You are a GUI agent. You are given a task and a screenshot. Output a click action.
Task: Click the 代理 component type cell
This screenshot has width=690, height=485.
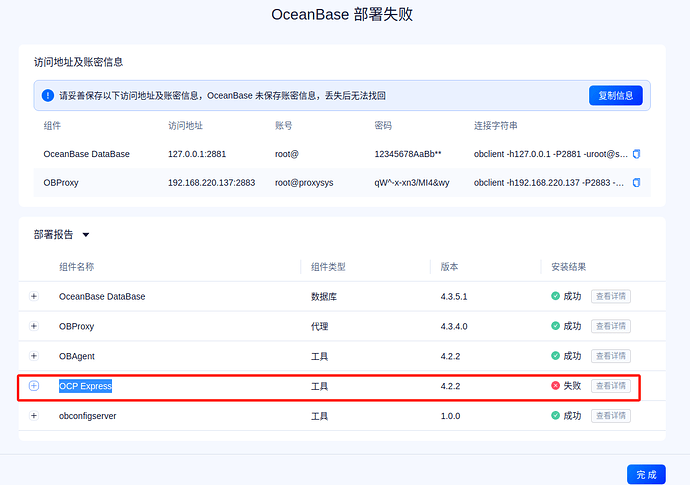319,327
